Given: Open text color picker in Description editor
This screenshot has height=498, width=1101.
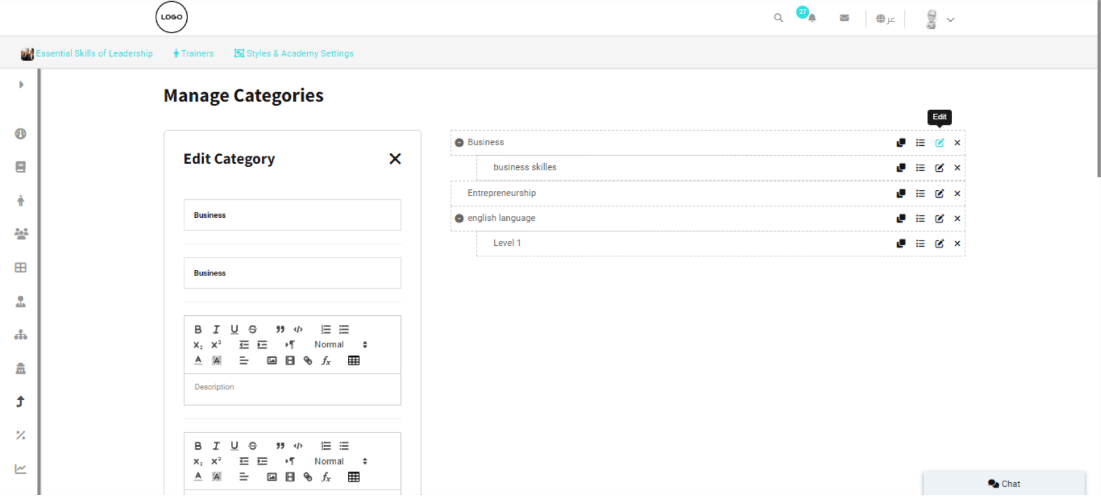Looking at the screenshot, I should tap(198, 360).
